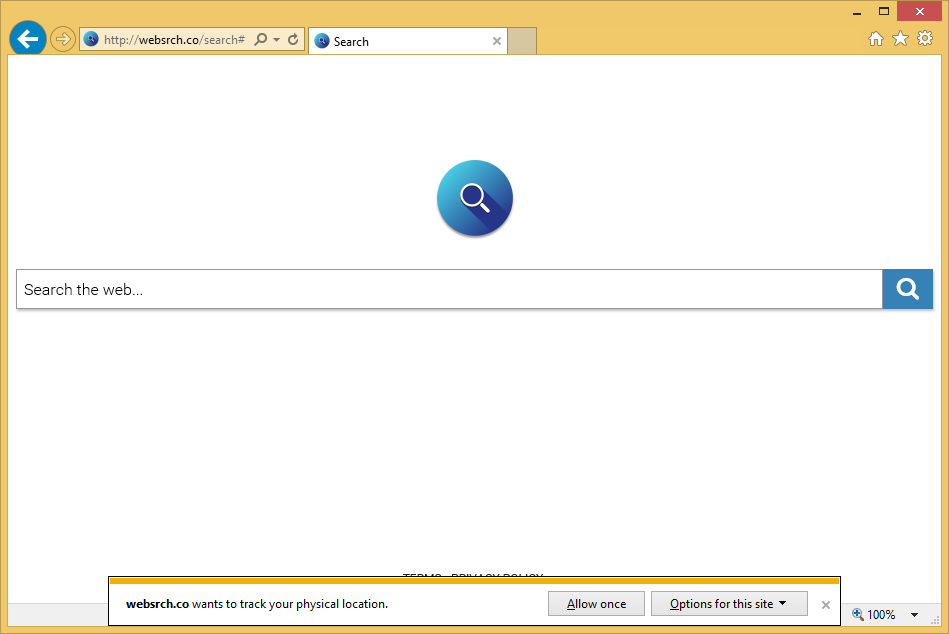Open a new blank tab
Image resolution: width=949 pixels, height=634 pixels.
pyautogui.click(x=522, y=41)
